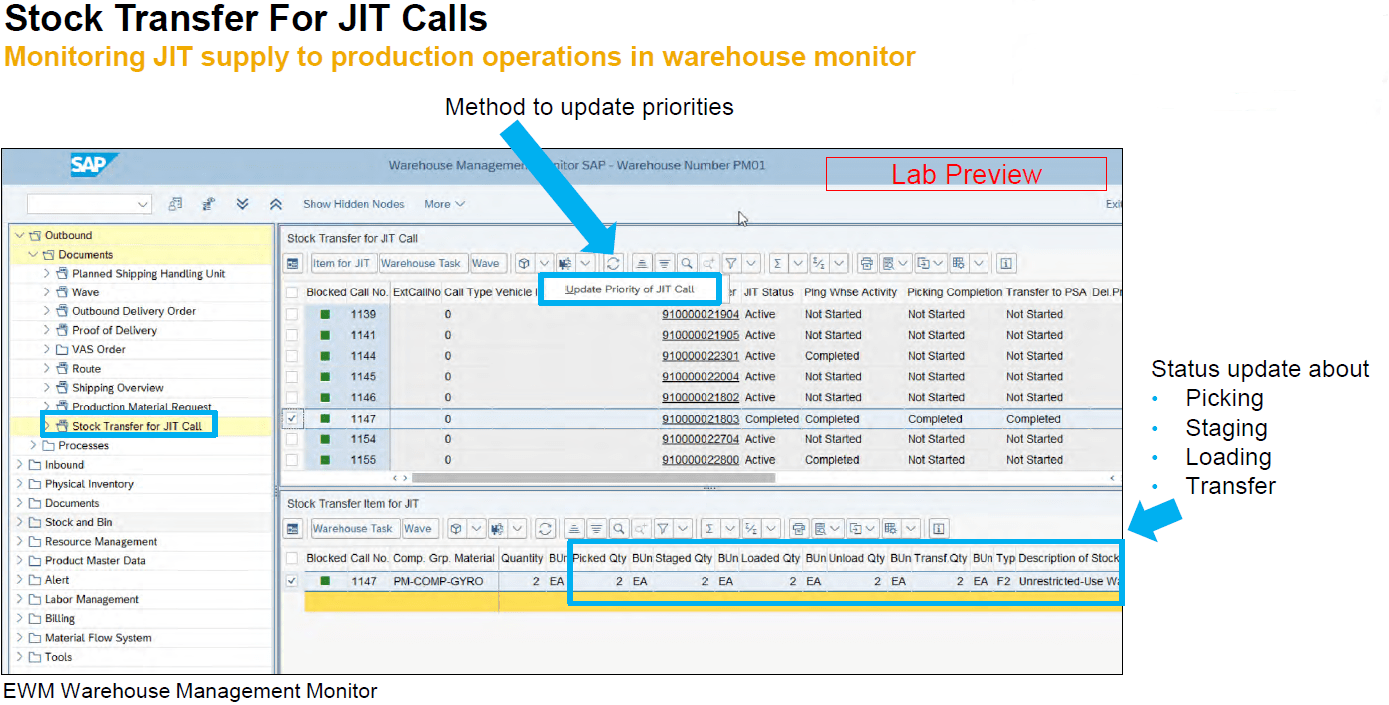The width and height of the screenshot is (1389, 705).
Task: Click the Transfer to PSA column header
Action: click(x=1045, y=292)
